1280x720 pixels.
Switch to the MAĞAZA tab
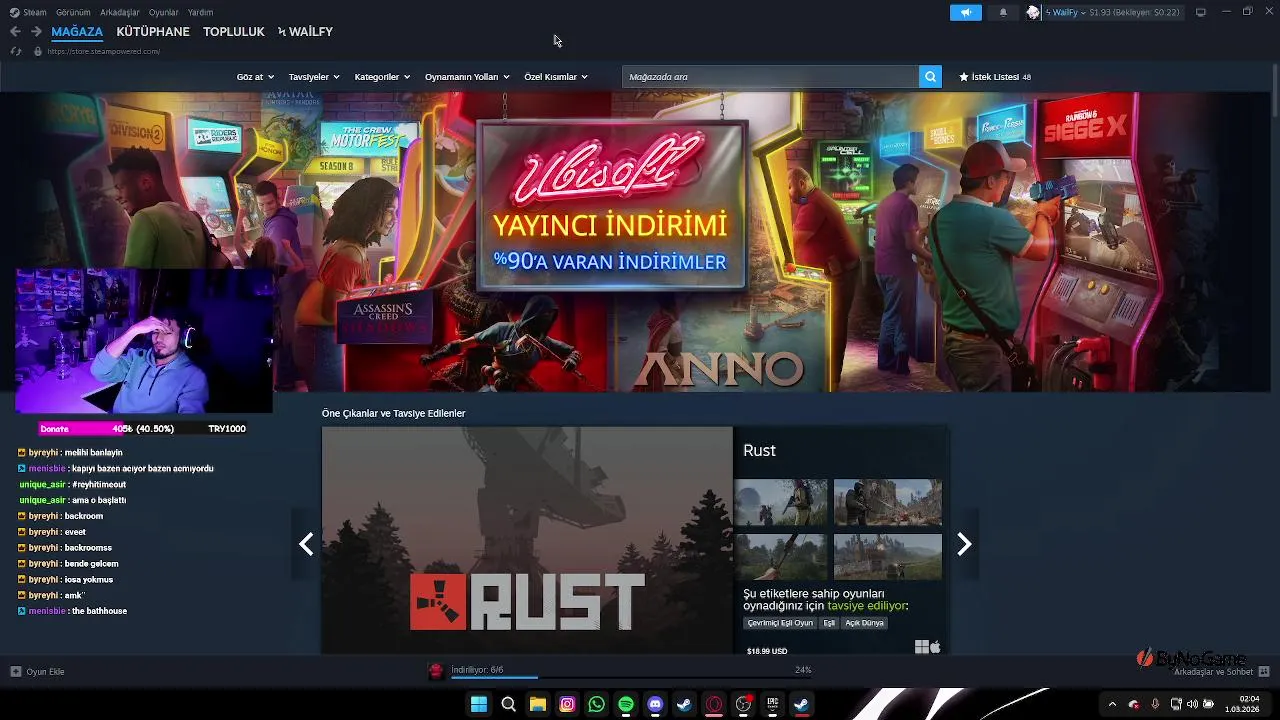[x=77, y=32]
